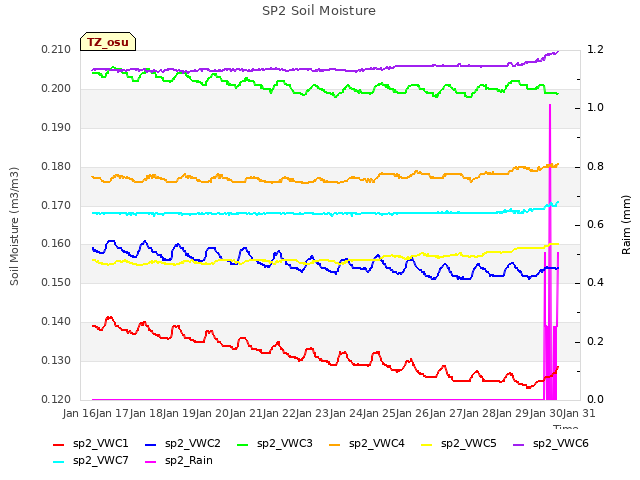Click the 1.2 right axis value
Viewport: 640px width, 480px height.
tap(595, 50)
